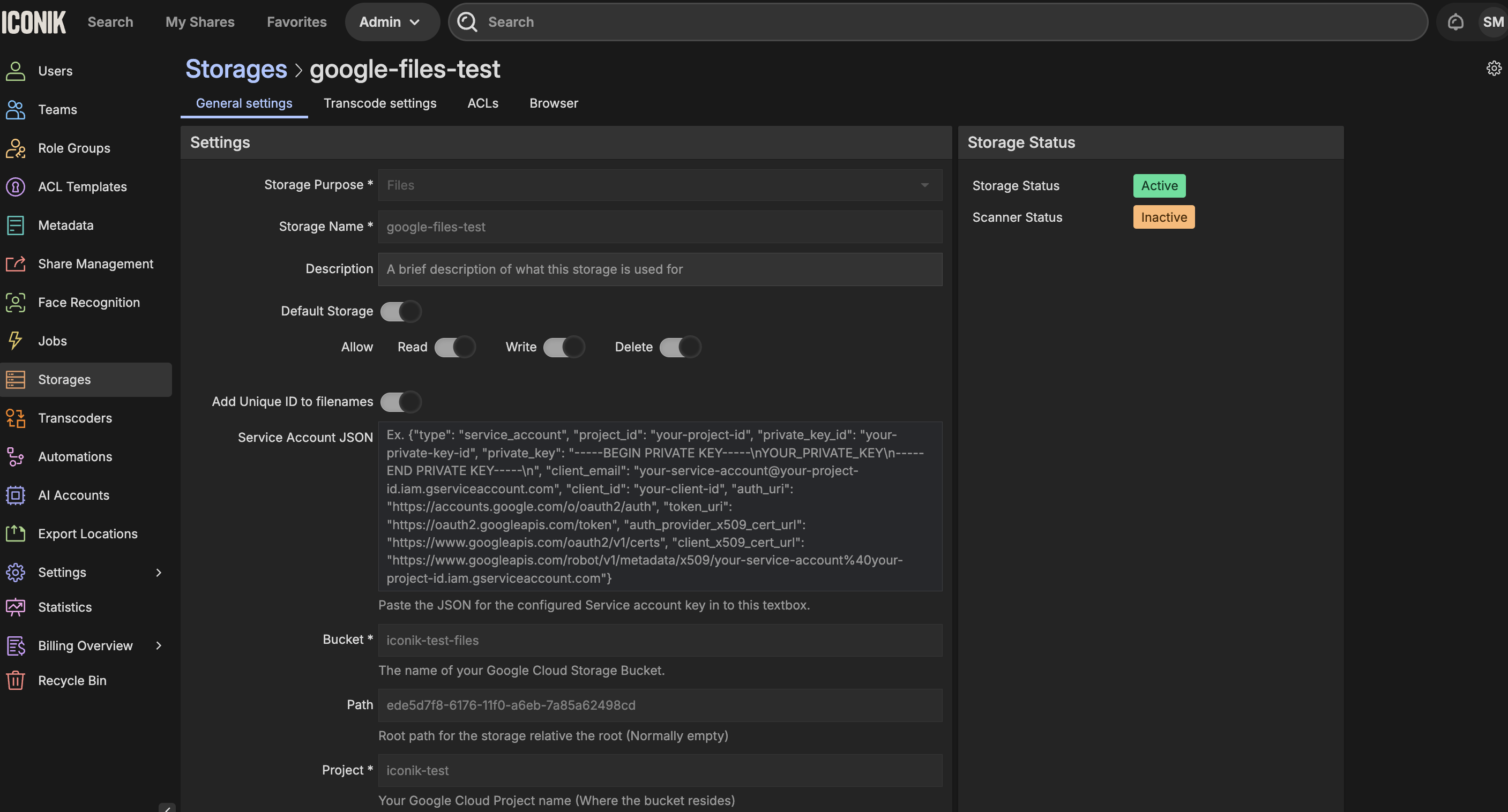Click into the Description input field

pyautogui.click(x=660, y=269)
